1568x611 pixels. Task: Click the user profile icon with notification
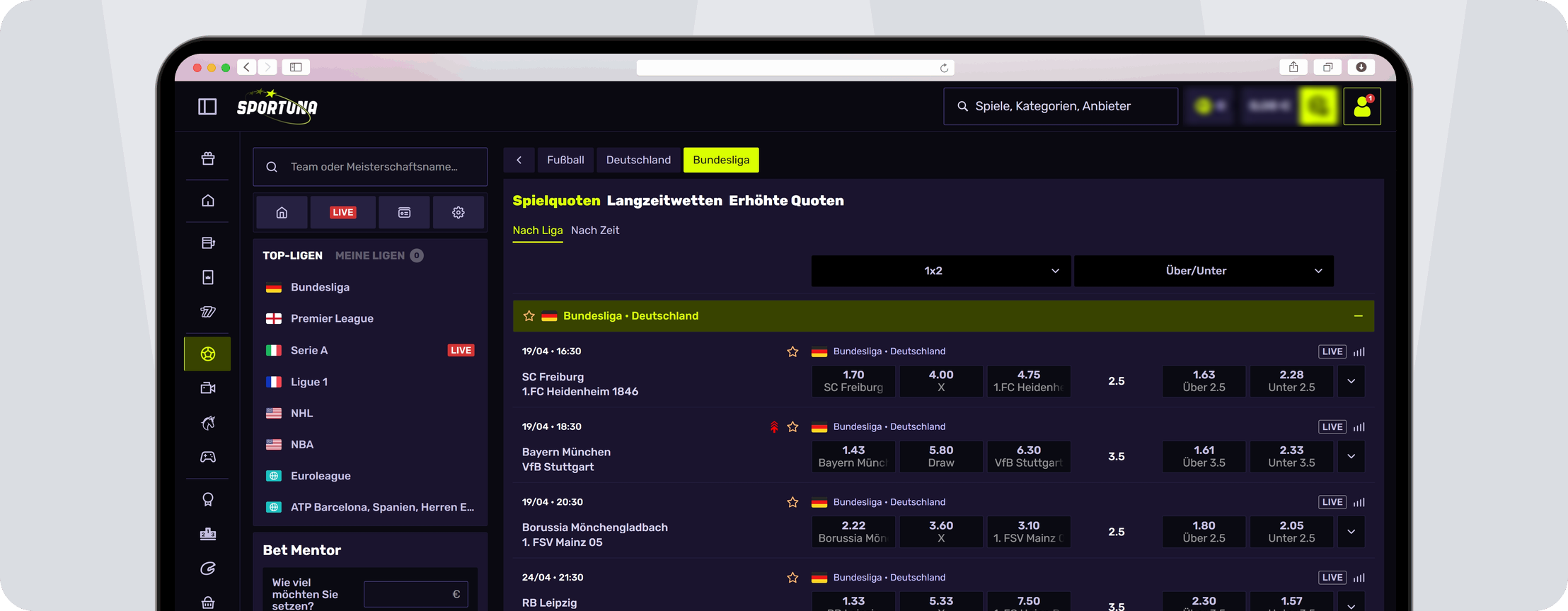pos(1362,106)
